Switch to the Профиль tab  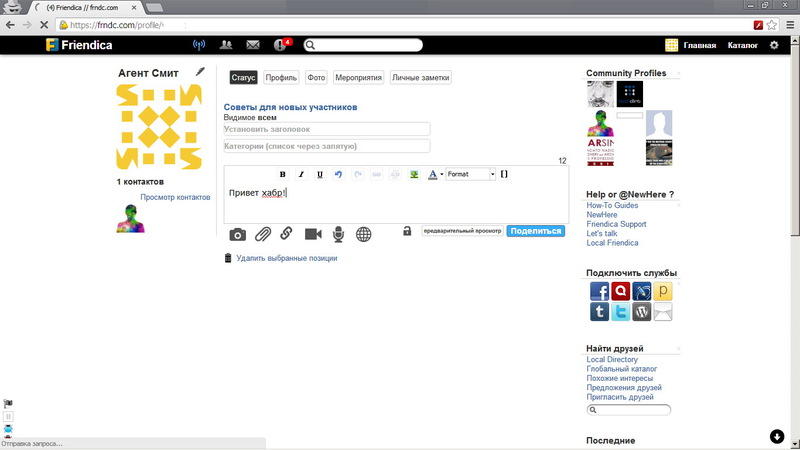(x=281, y=78)
